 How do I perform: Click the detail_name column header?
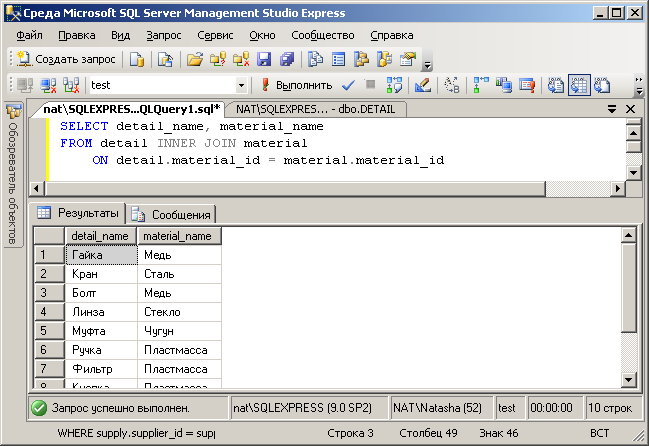[101, 236]
